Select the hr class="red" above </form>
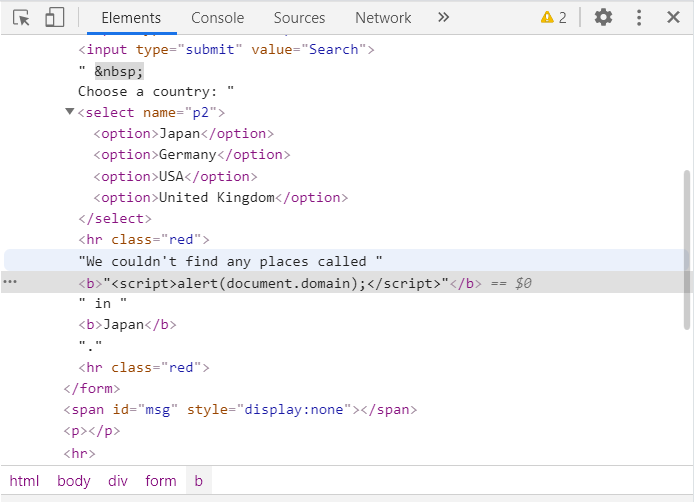 [144, 367]
